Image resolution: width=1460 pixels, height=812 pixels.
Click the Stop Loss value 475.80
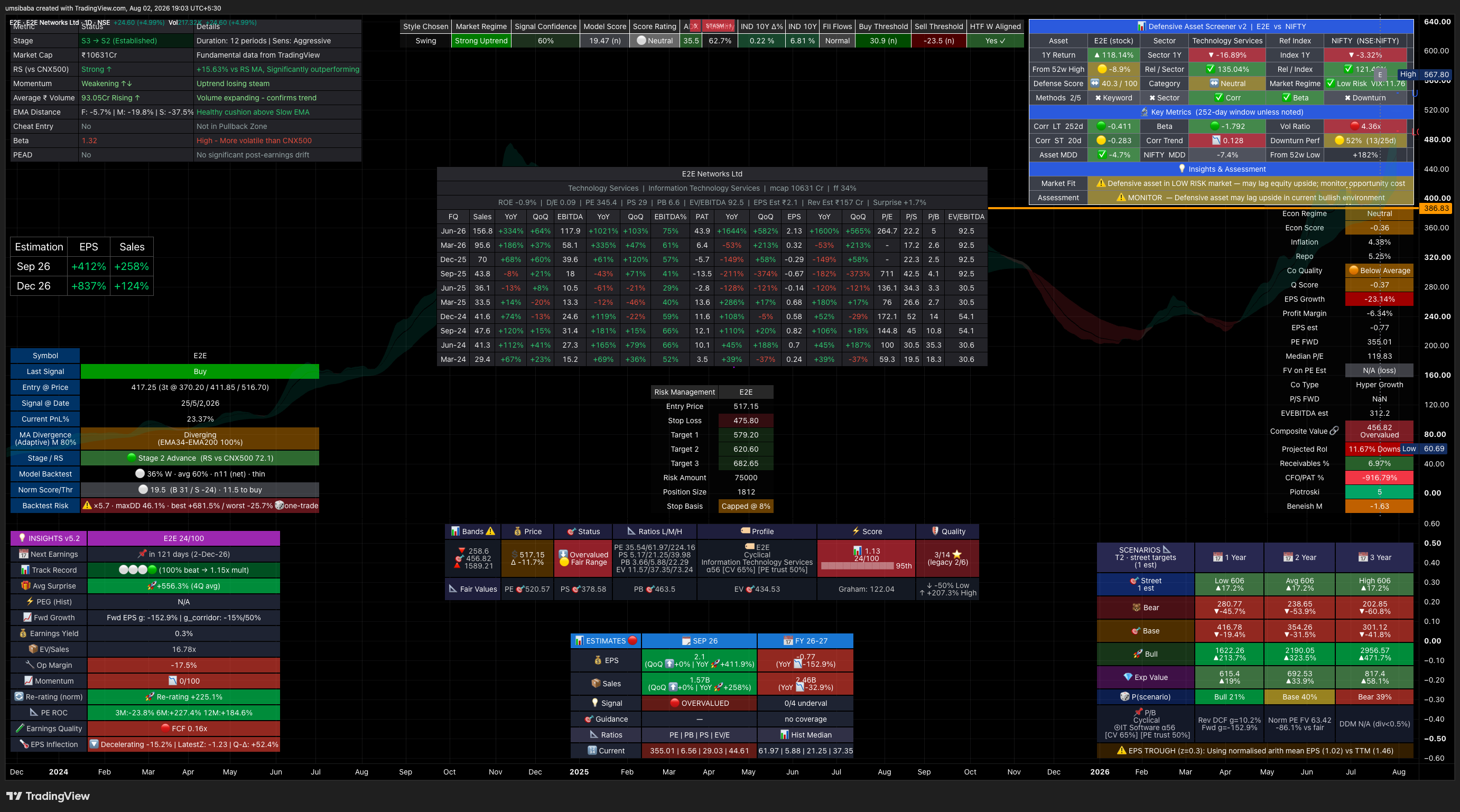click(746, 421)
